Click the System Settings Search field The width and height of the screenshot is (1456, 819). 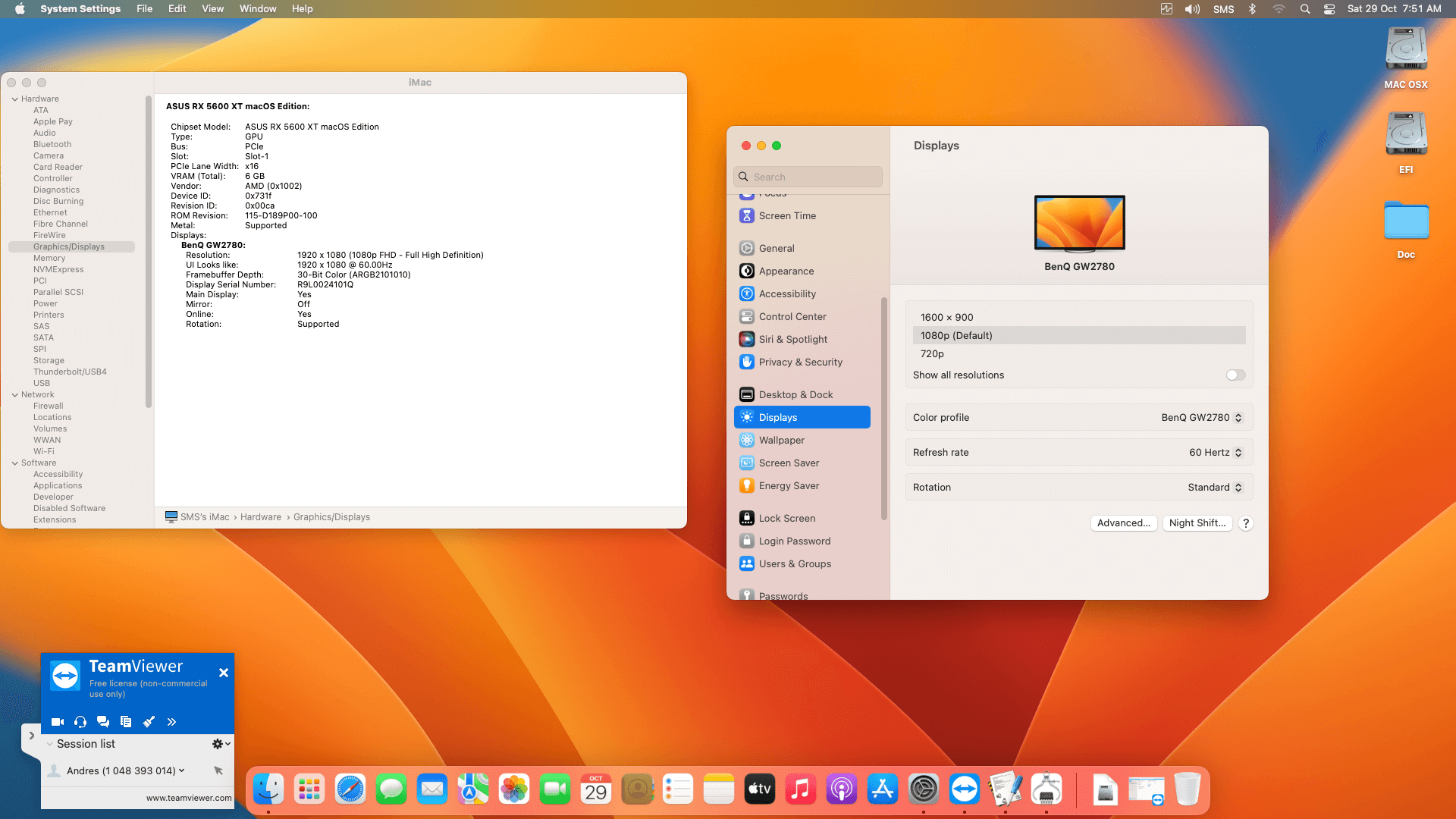click(808, 177)
